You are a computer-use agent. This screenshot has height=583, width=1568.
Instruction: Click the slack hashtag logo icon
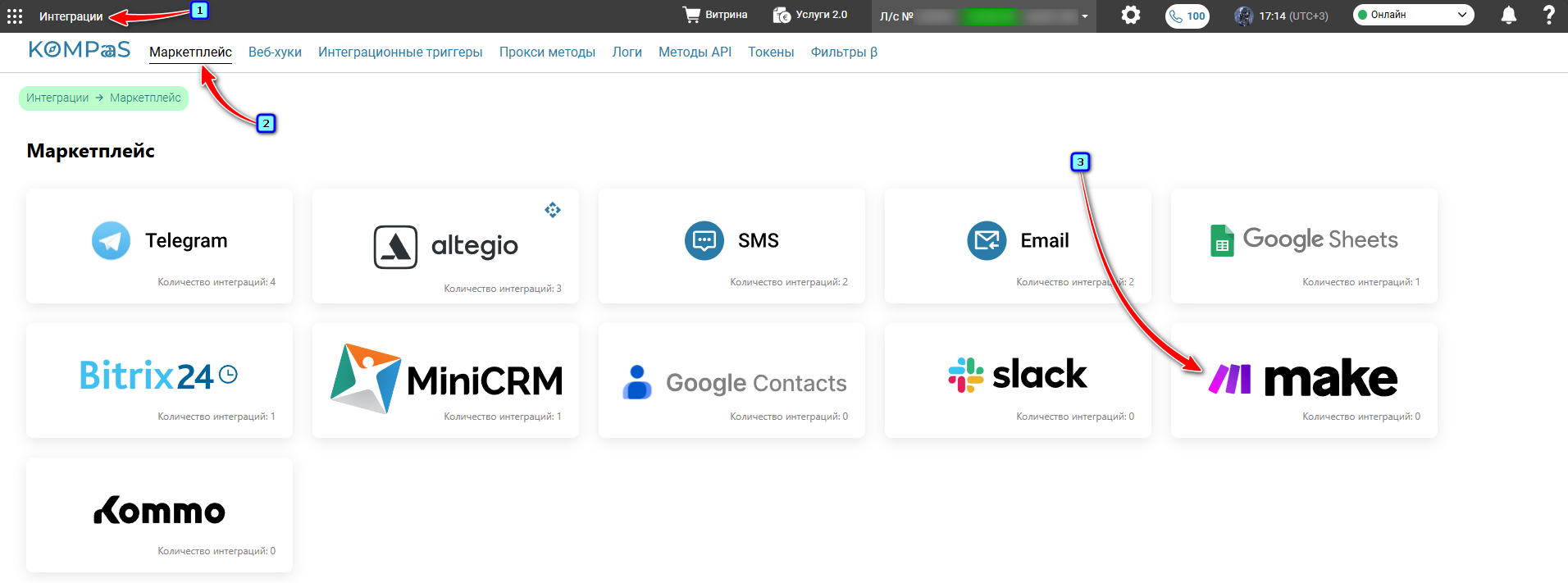(966, 375)
